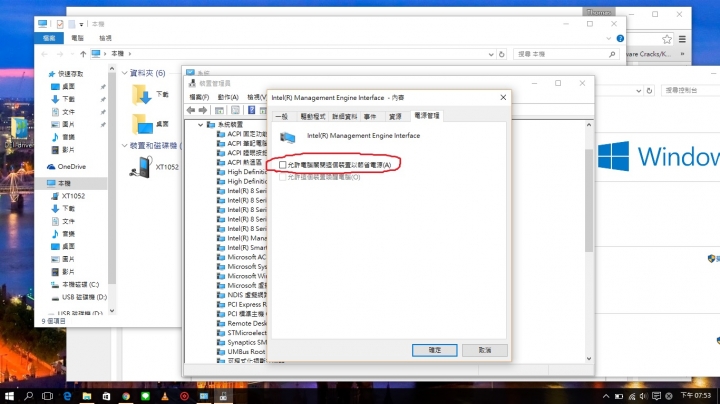Select the 電源管理 tab
Image resolution: width=720 pixels, height=404 pixels.
coord(427,116)
